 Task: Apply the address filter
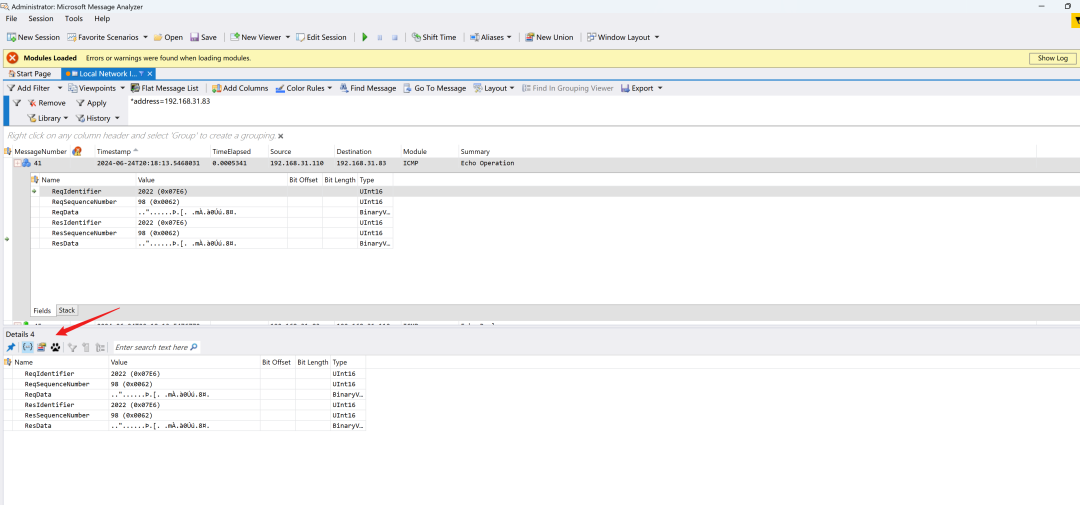92,103
